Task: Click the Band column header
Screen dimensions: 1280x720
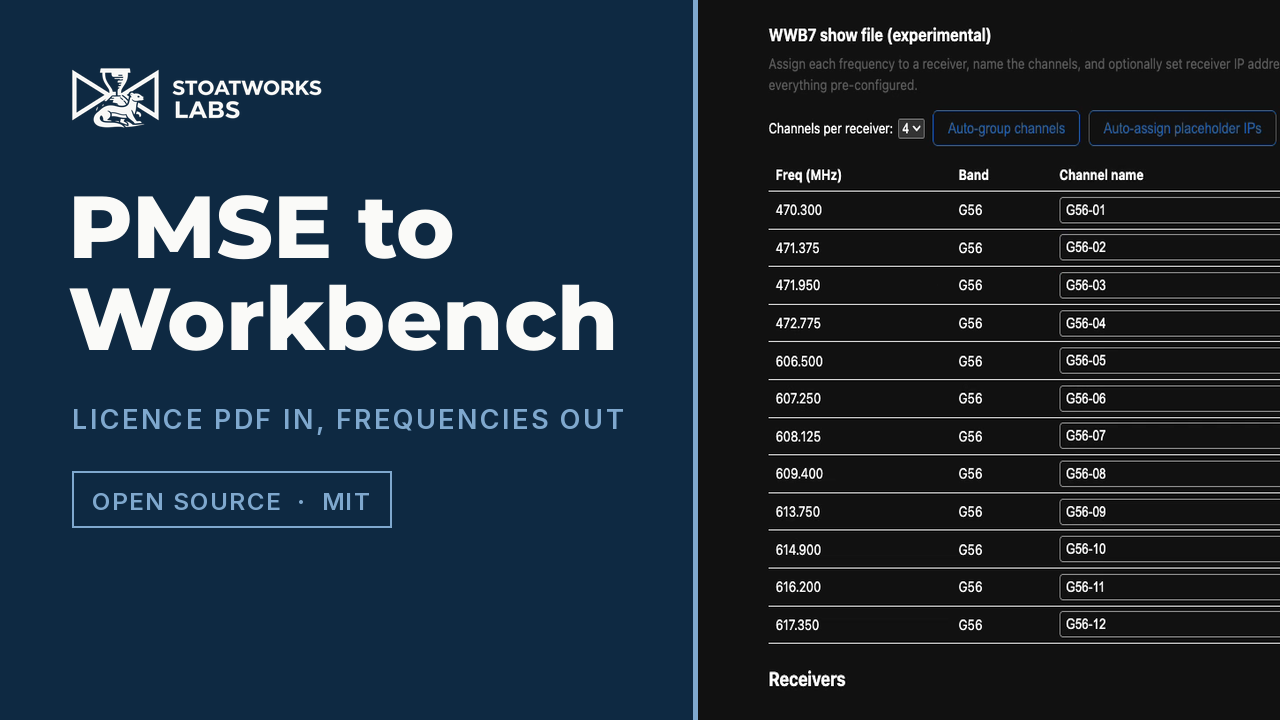Action: tap(973, 175)
